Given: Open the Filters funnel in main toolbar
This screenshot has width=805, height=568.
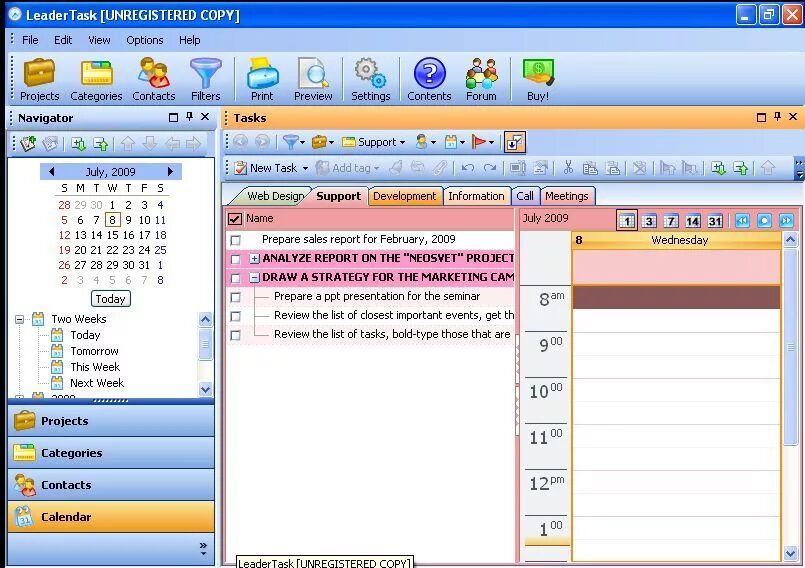Looking at the screenshot, I should [x=205, y=80].
